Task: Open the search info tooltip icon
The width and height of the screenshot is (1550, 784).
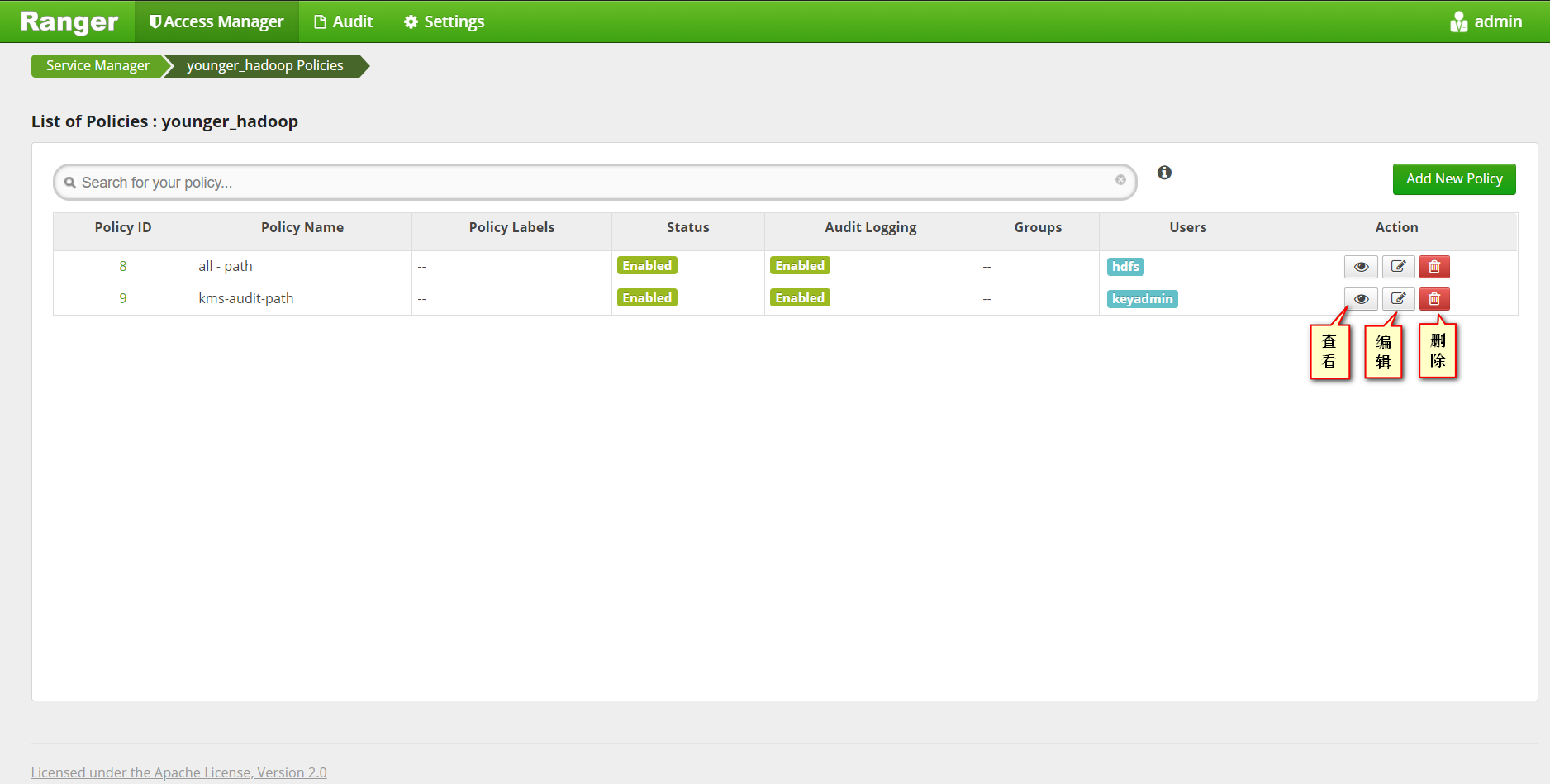Action: point(1164,173)
